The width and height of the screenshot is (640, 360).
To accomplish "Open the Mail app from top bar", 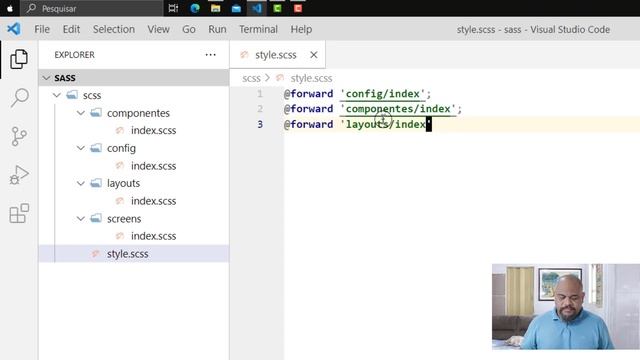I will click(236, 8).
